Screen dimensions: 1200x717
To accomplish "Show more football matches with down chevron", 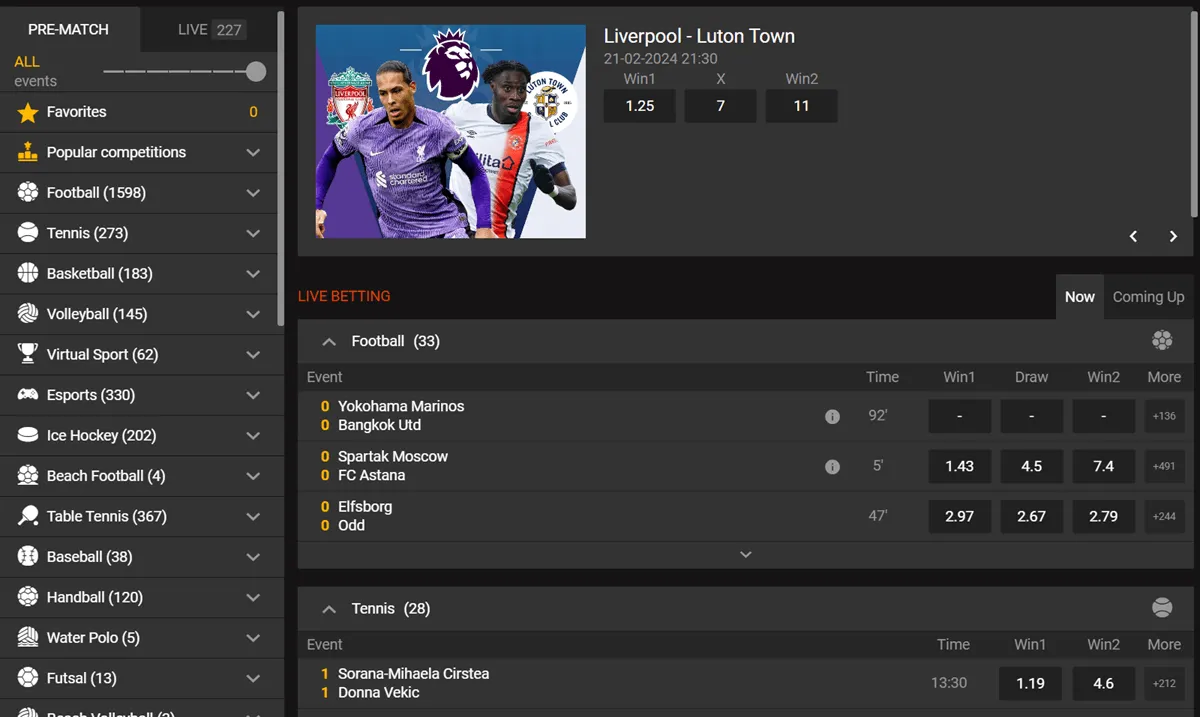I will pyautogui.click(x=745, y=554).
